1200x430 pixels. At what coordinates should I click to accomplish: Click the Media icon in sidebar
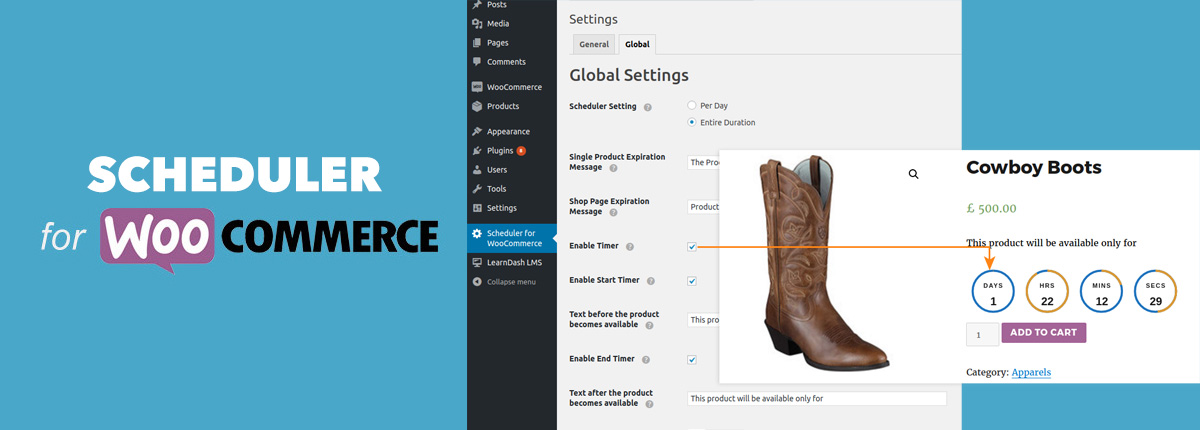[477, 23]
